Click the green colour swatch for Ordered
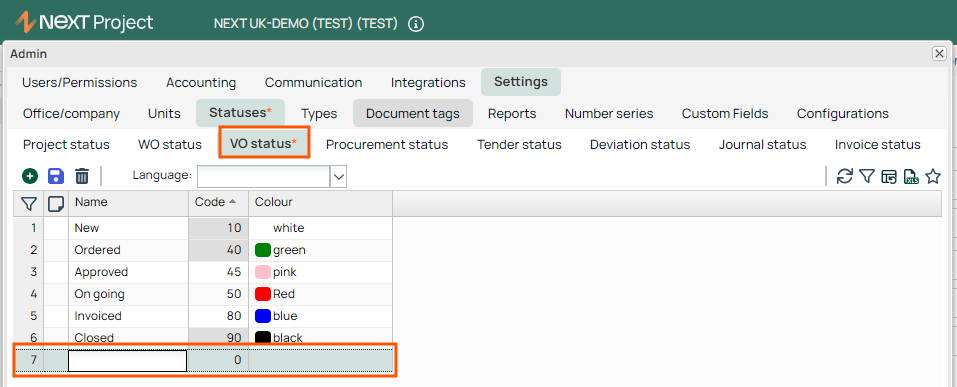This screenshot has height=387, width=957. (262, 250)
